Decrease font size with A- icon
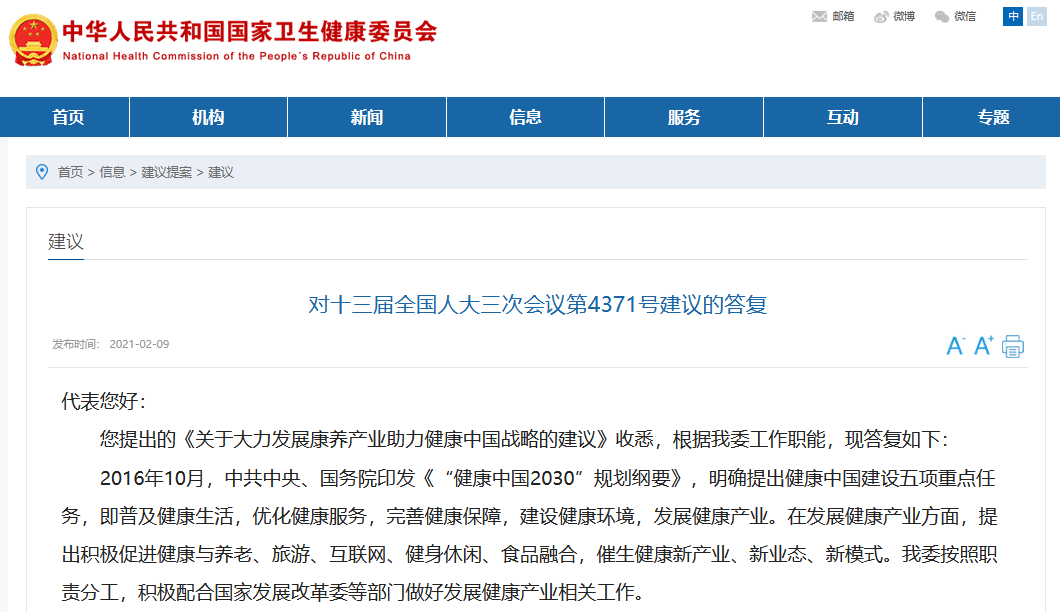 (955, 346)
